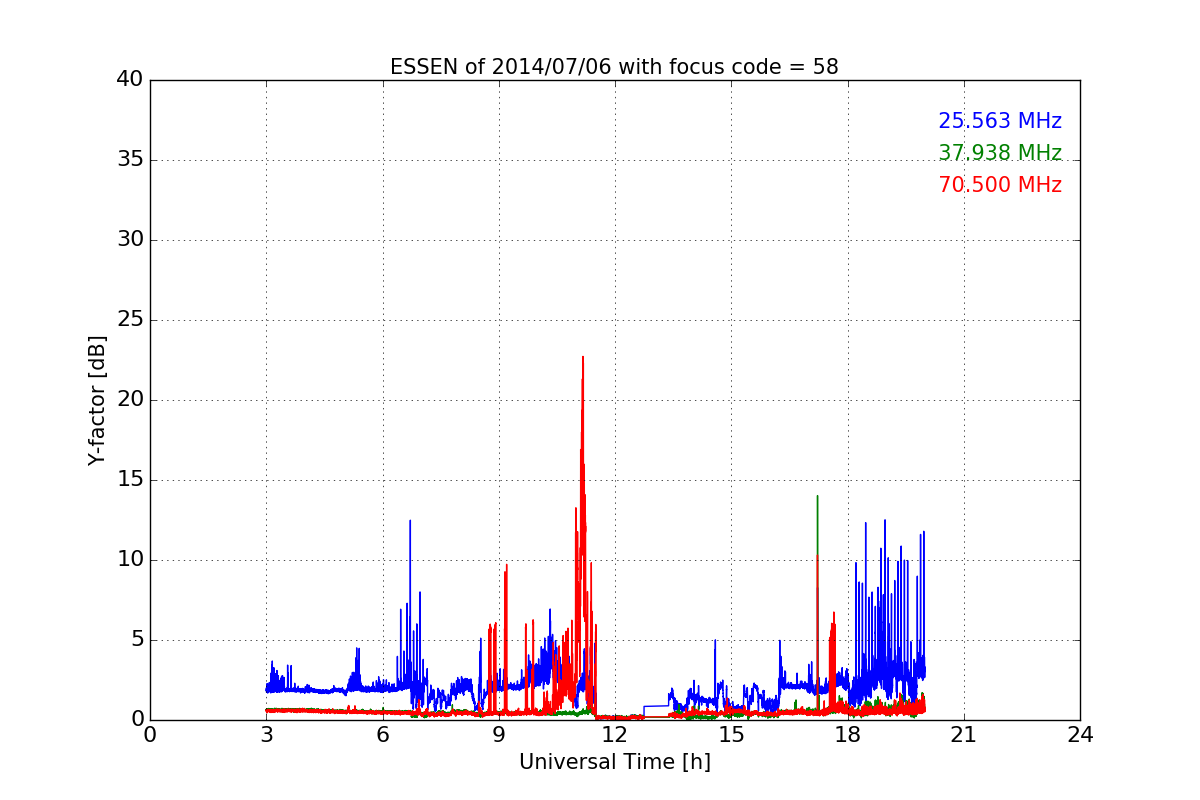Click the plot title "ESSEN of 2014/07/06 with focus code = 58"
This screenshot has width=1200, height=800.
pyautogui.click(x=614, y=67)
